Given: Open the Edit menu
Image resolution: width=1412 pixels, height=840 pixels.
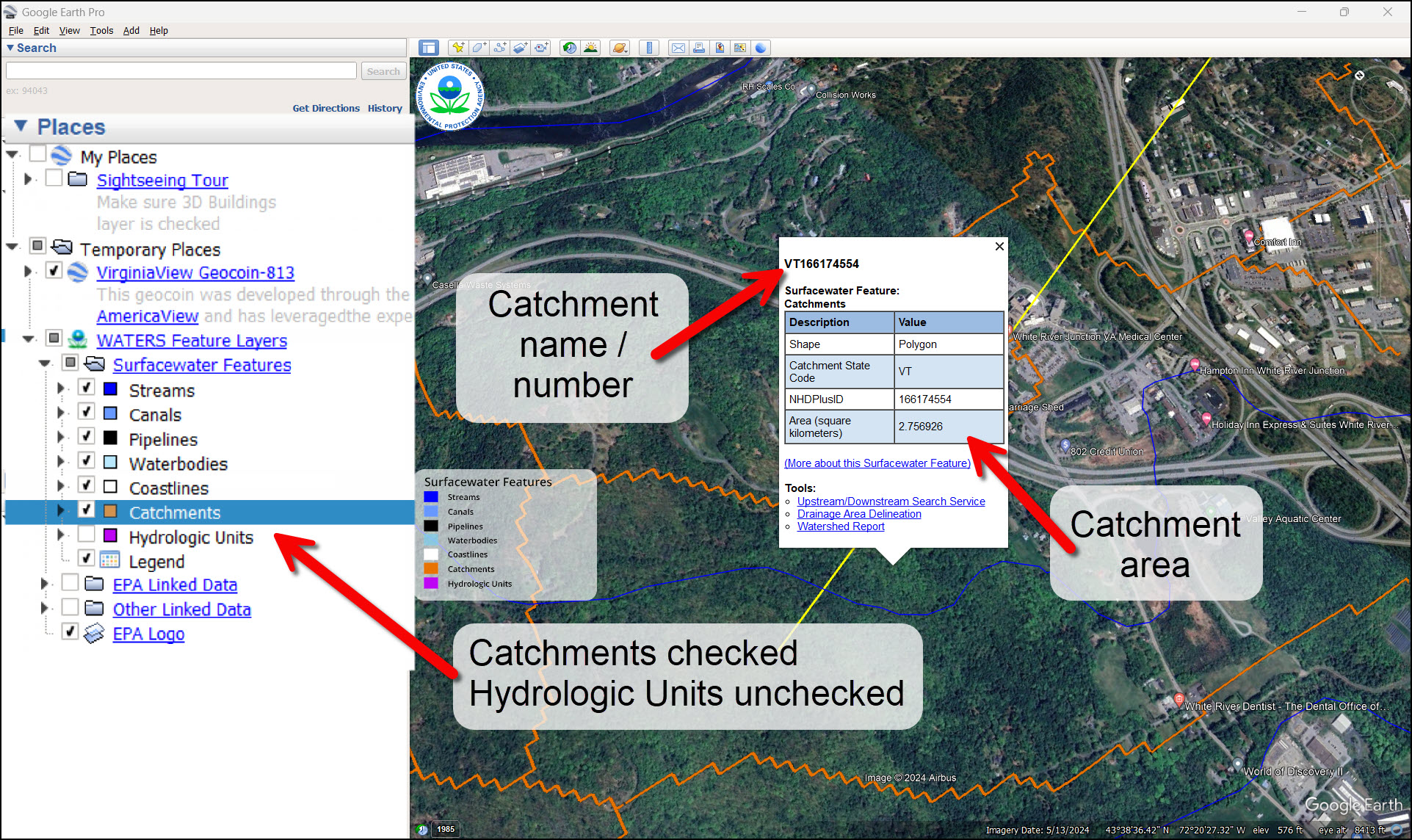Looking at the screenshot, I should pyautogui.click(x=41, y=30).
